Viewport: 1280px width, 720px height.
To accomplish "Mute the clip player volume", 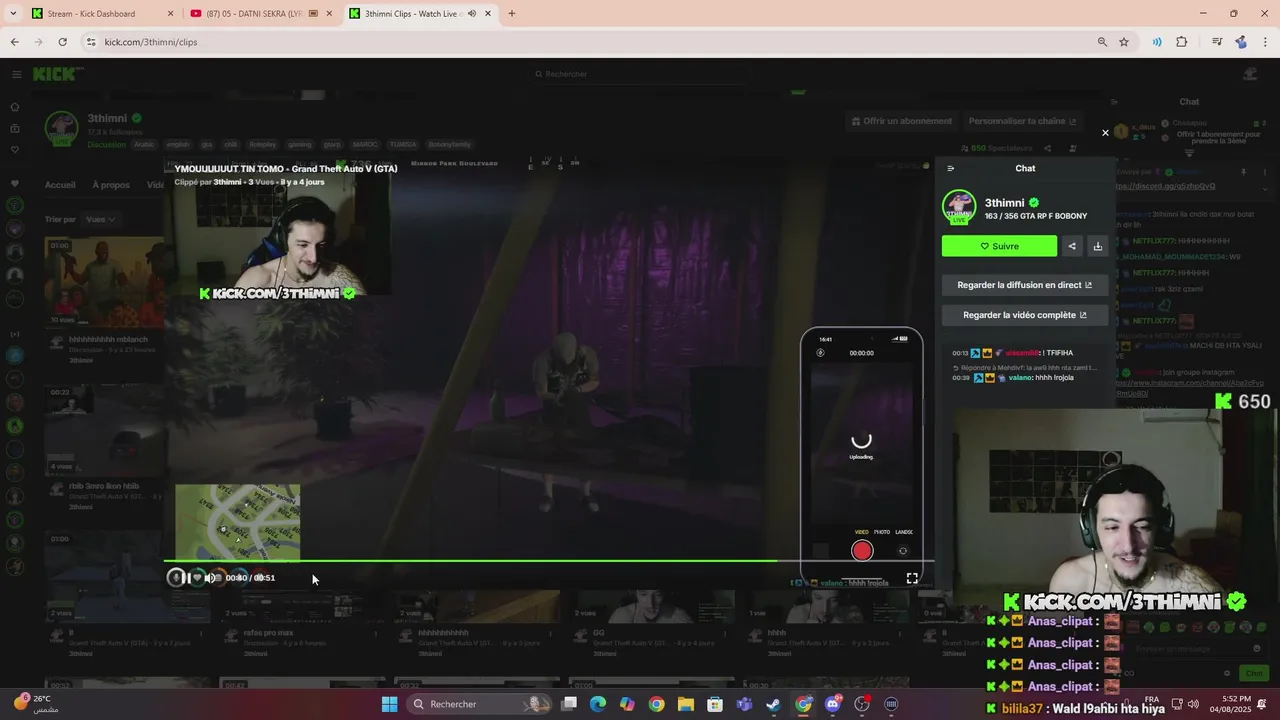I will coord(209,577).
